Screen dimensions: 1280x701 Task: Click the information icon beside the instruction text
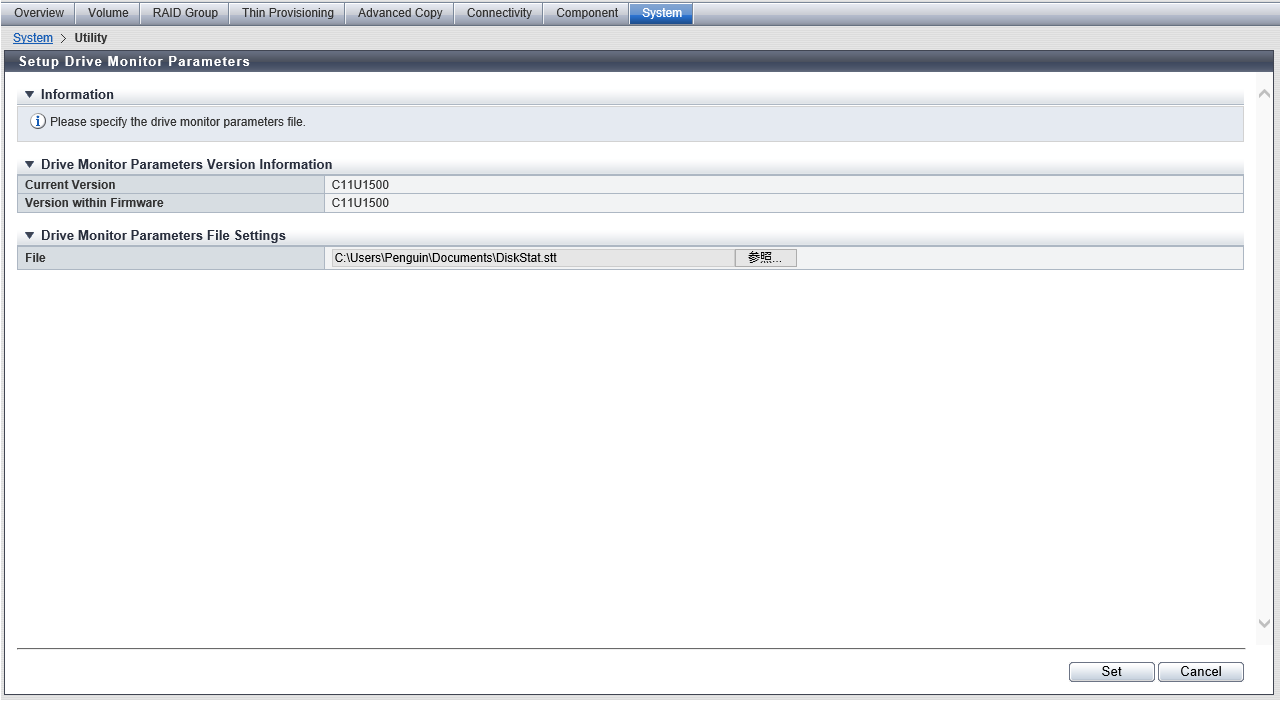tap(38, 122)
